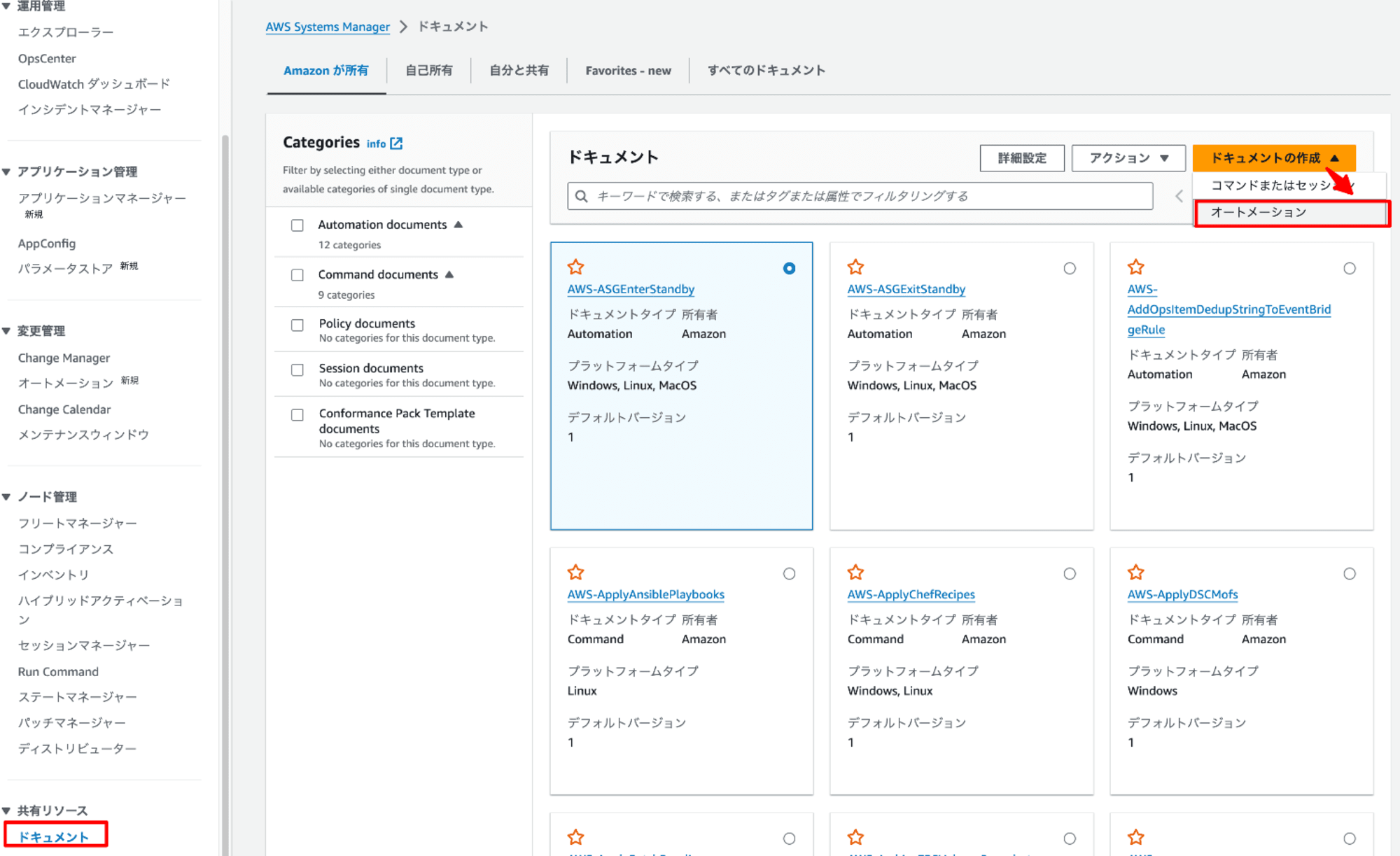Image resolution: width=1400 pixels, height=856 pixels.
Task: Open the Categories info link
Action: 376,143
